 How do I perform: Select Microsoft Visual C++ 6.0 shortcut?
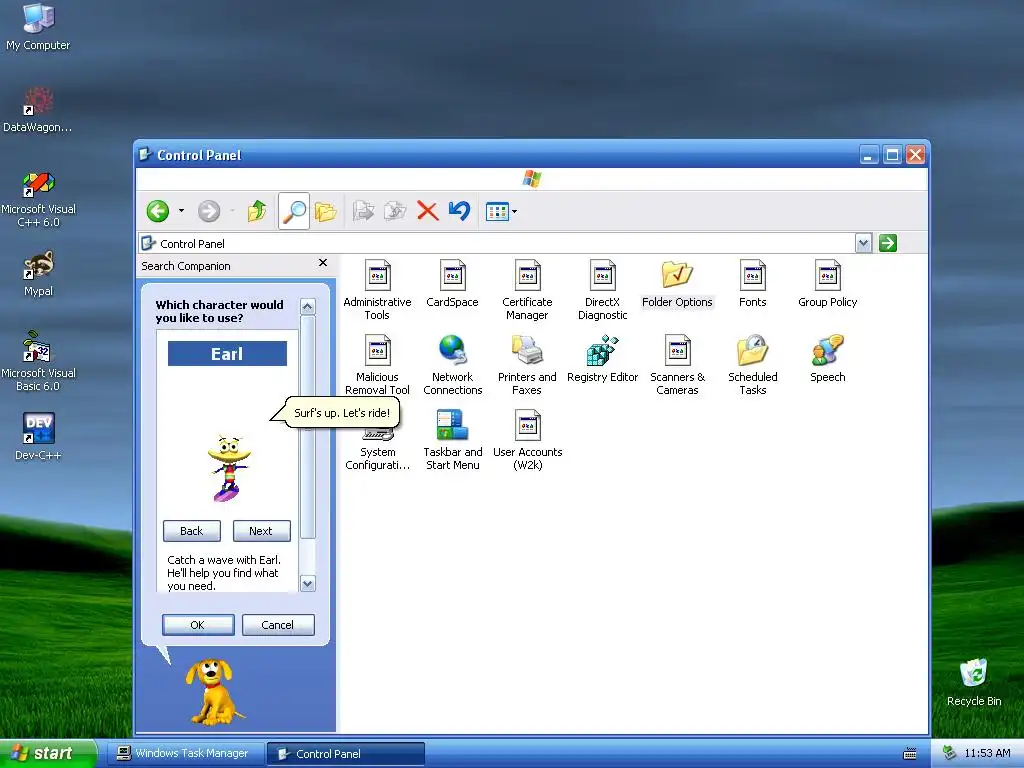tap(38, 199)
